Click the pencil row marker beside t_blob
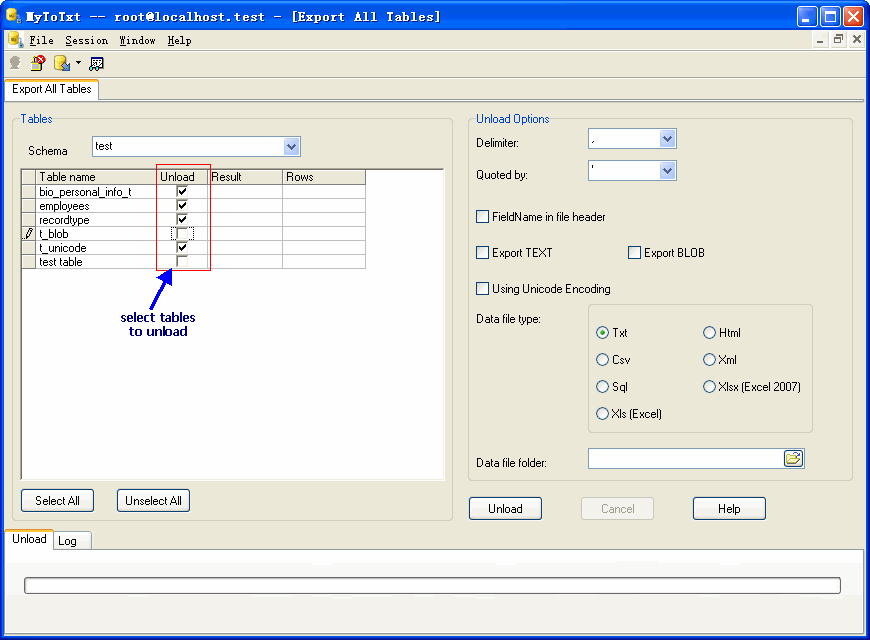 29,234
